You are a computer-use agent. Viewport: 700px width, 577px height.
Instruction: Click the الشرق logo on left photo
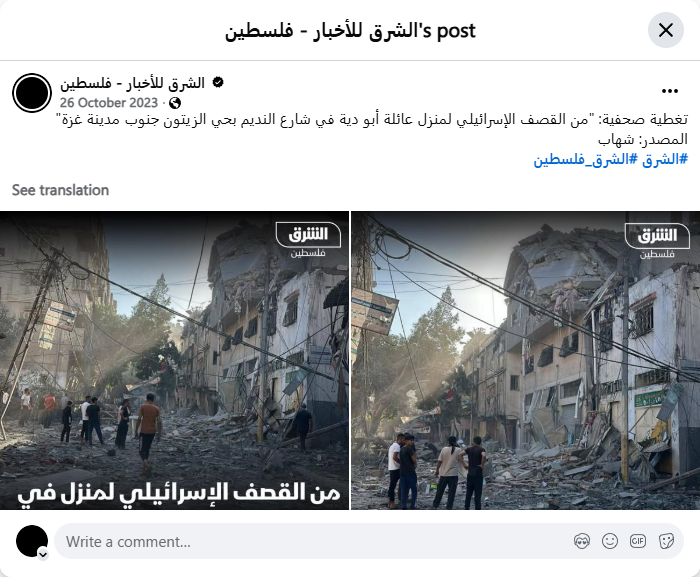pyautogui.click(x=308, y=240)
